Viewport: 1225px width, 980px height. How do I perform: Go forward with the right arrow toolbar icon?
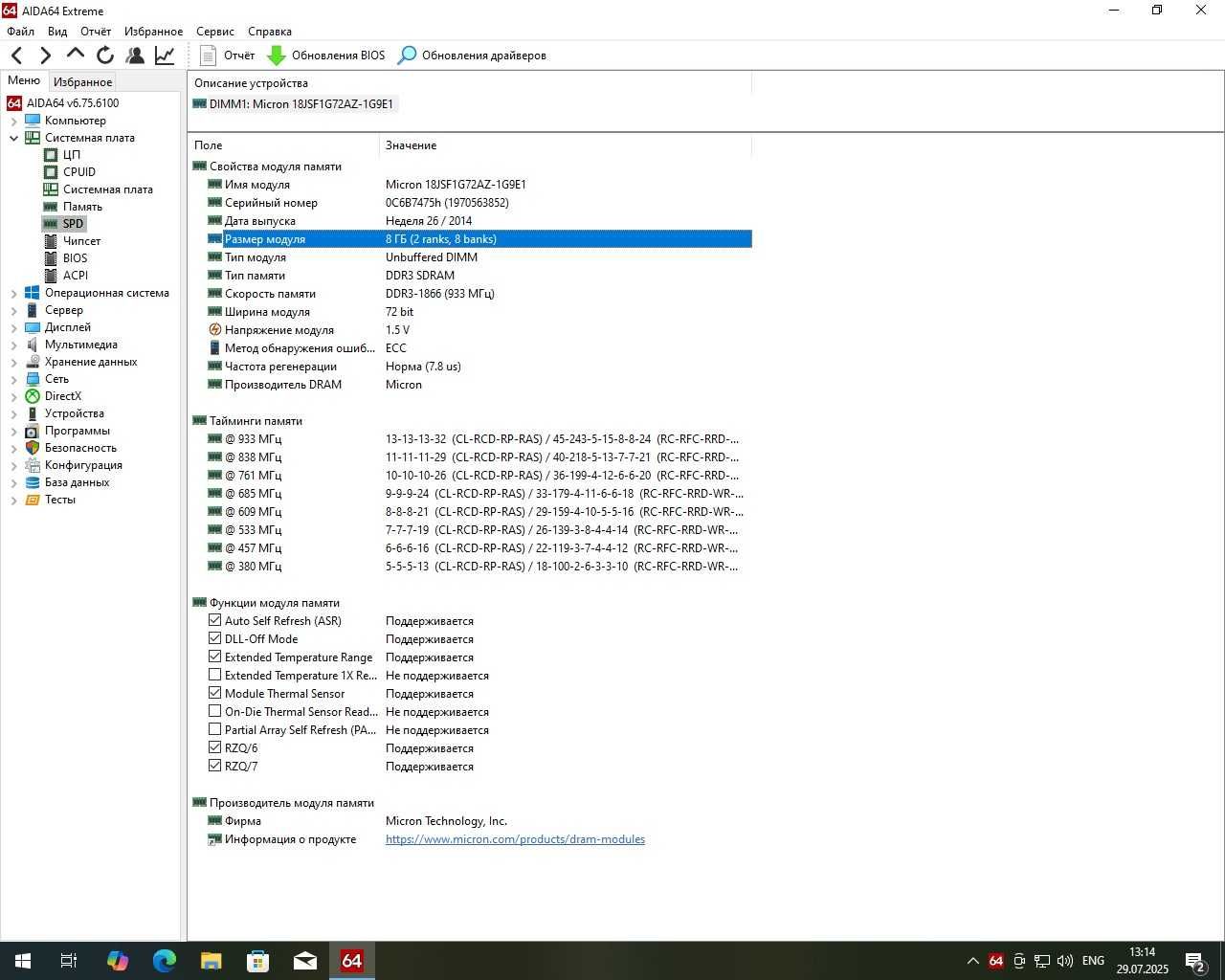coord(45,56)
